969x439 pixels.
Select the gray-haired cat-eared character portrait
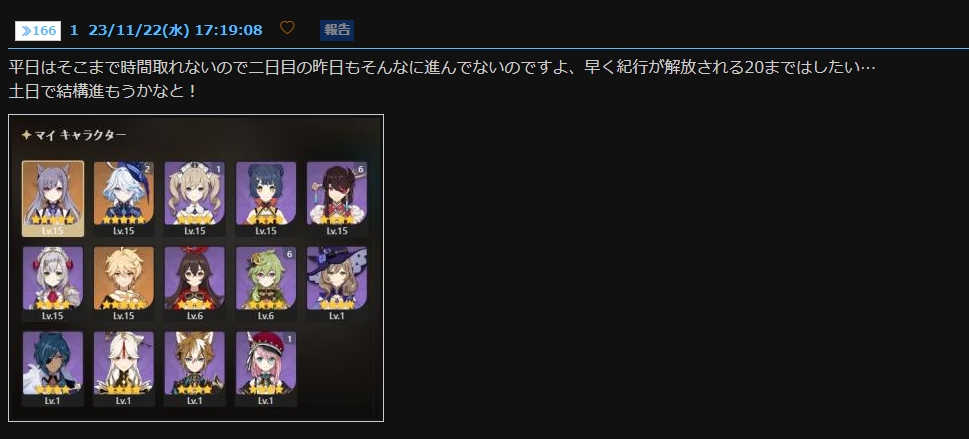point(53,198)
